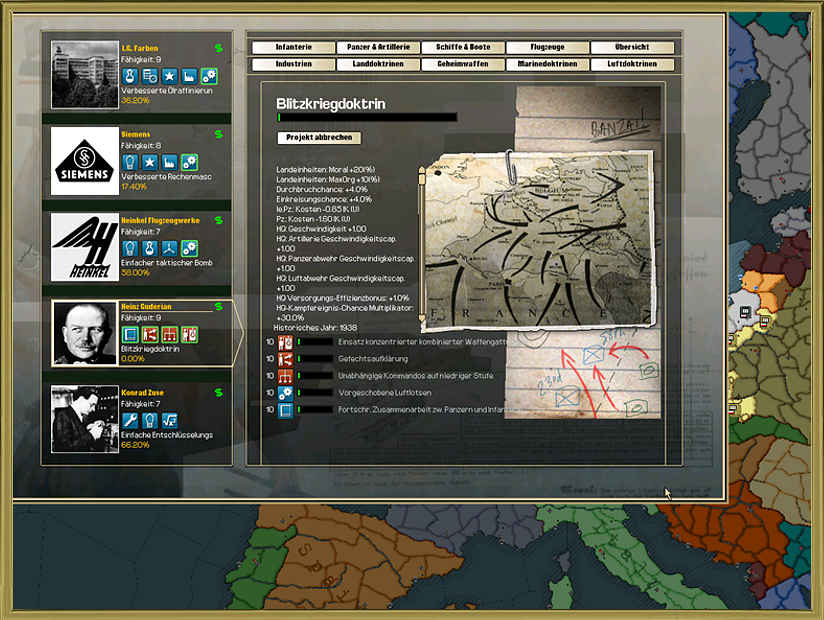
Task: Click the green dollar icon for Konrad Zuse
Action: pyautogui.click(x=219, y=392)
